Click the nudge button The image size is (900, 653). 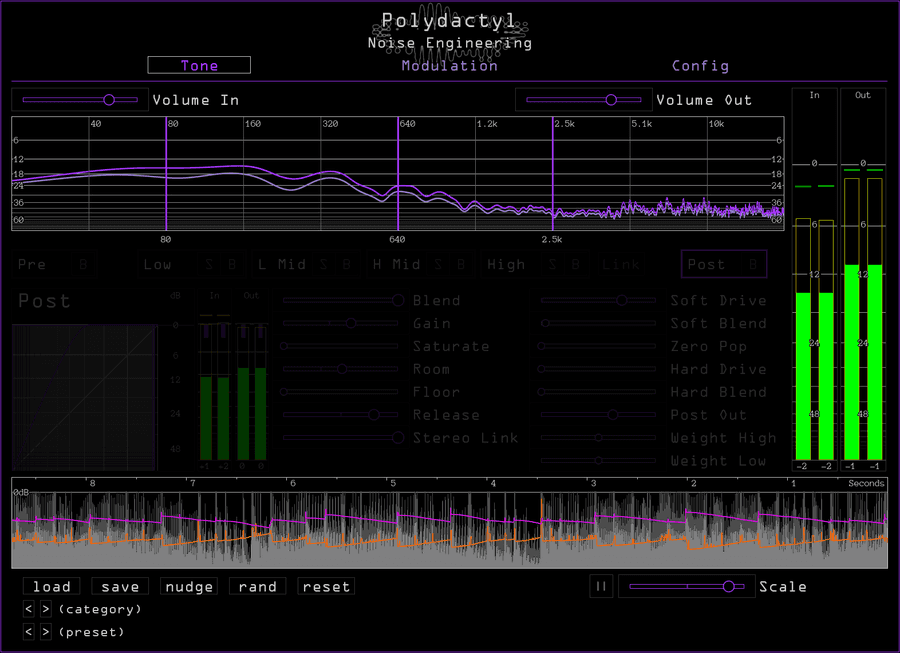(189, 586)
